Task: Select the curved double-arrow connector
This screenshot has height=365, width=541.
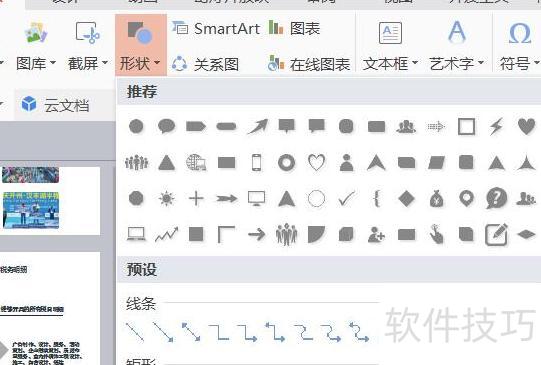Action: (359, 332)
